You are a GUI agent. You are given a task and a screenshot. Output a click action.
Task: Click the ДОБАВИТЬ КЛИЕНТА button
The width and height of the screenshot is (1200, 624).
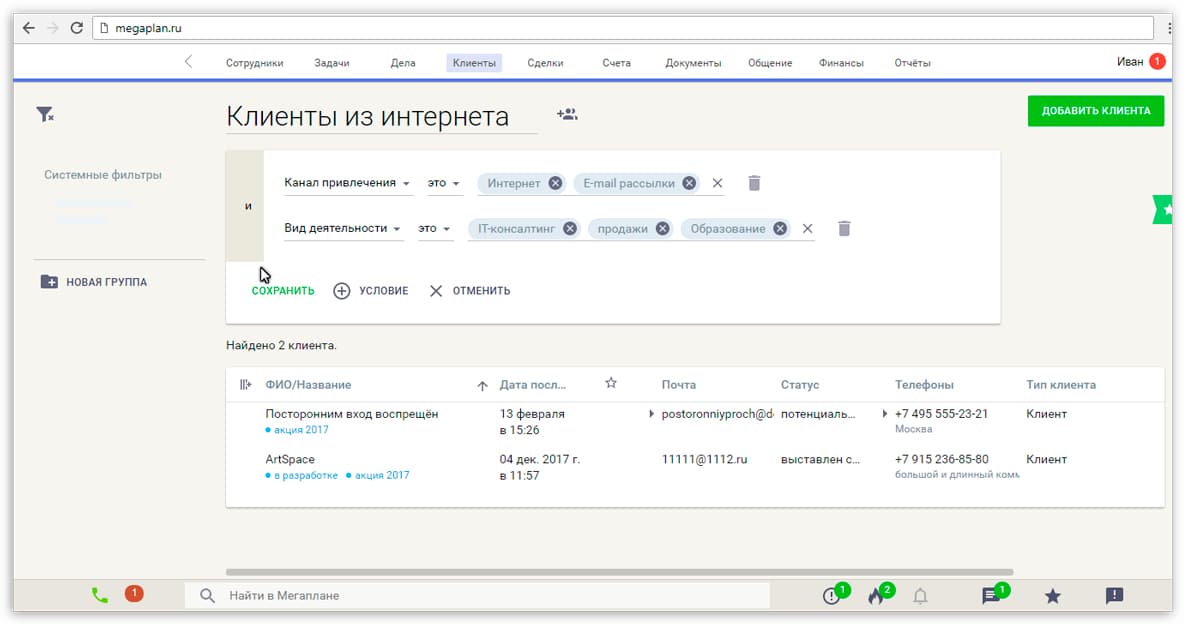click(x=1096, y=110)
